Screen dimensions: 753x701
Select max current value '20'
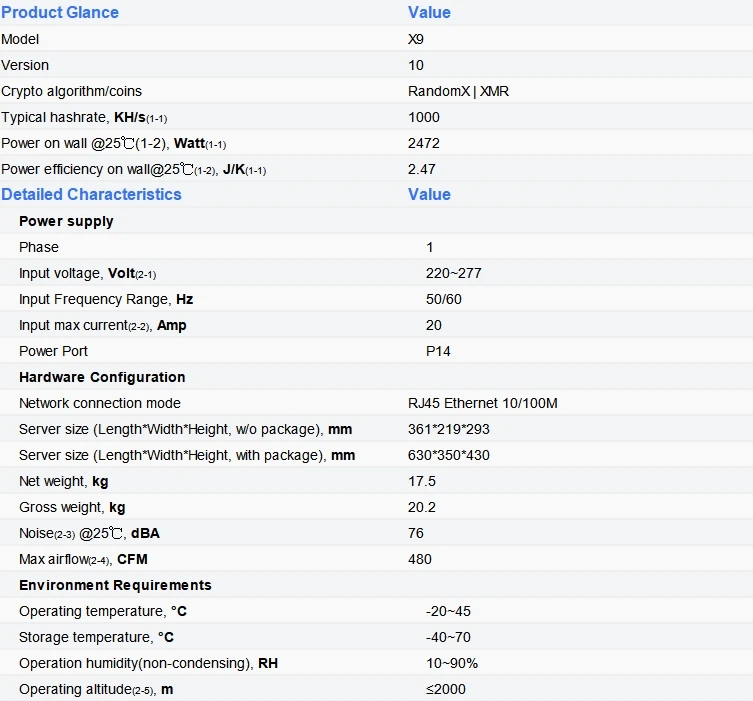pyautogui.click(x=434, y=325)
